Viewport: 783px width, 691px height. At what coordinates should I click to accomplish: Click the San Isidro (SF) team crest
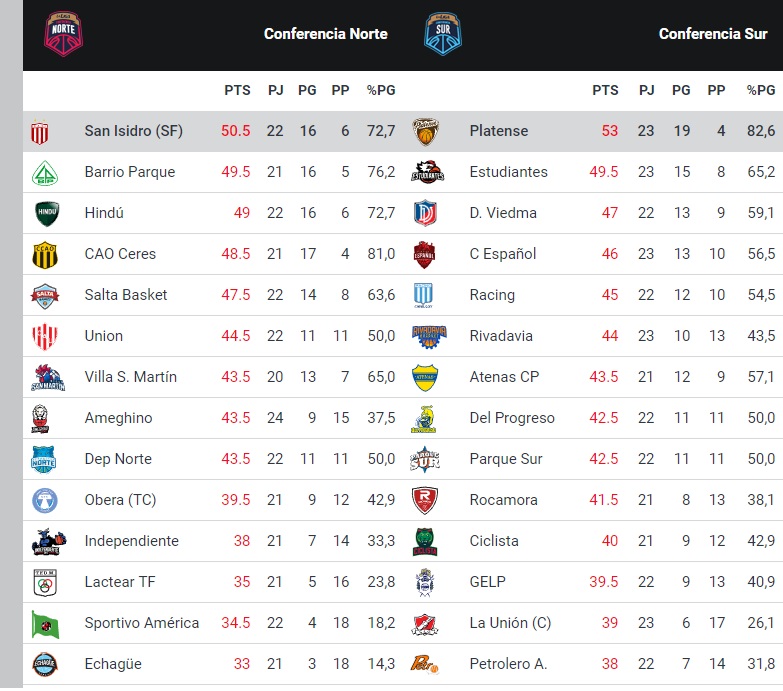(x=40, y=131)
